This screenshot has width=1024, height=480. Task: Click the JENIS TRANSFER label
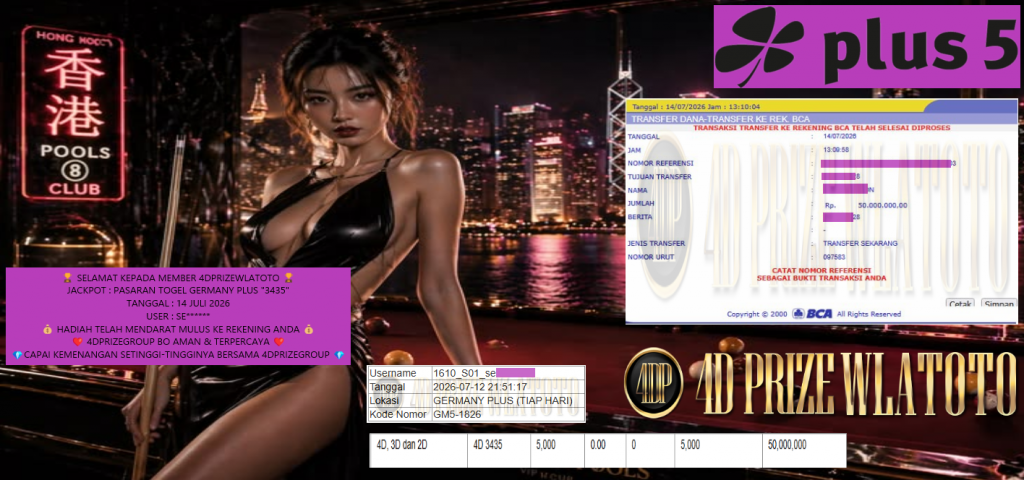point(656,244)
